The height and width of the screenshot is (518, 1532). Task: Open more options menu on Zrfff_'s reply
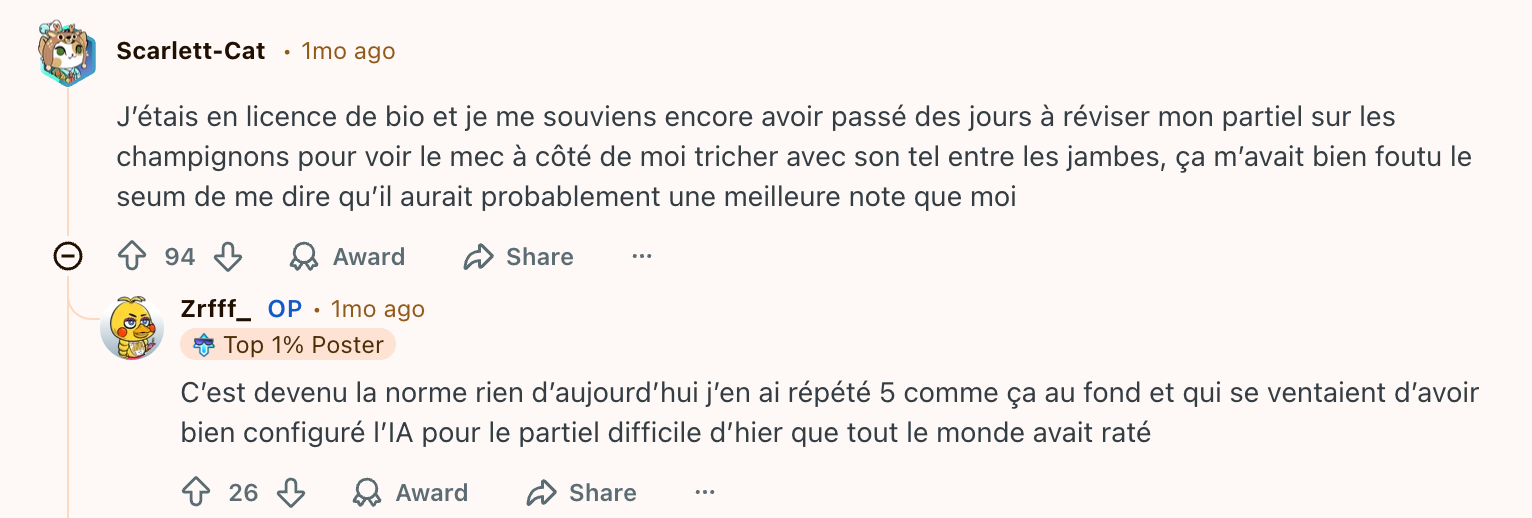click(x=705, y=493)
